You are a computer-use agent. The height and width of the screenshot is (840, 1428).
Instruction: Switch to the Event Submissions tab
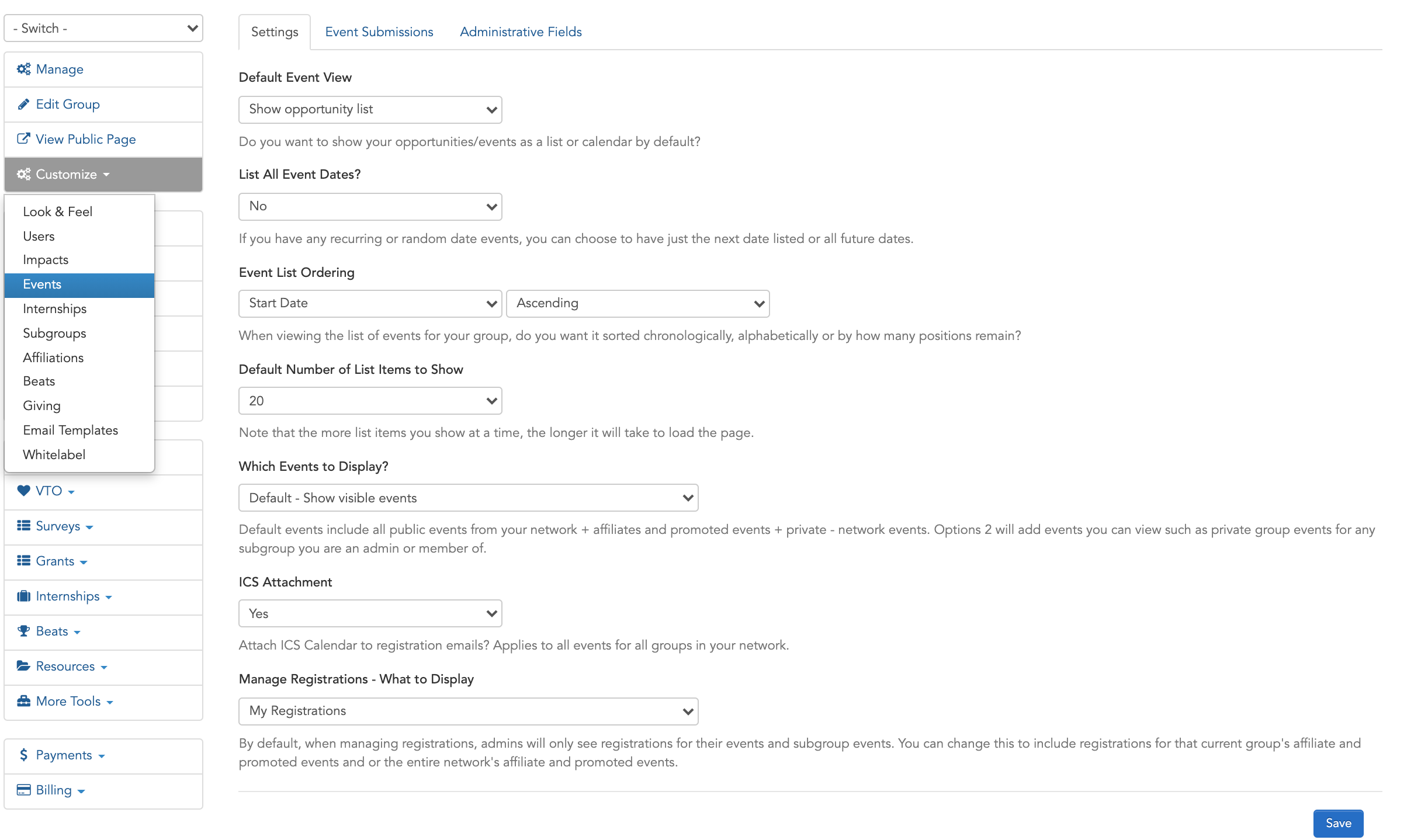pos(379,32)
